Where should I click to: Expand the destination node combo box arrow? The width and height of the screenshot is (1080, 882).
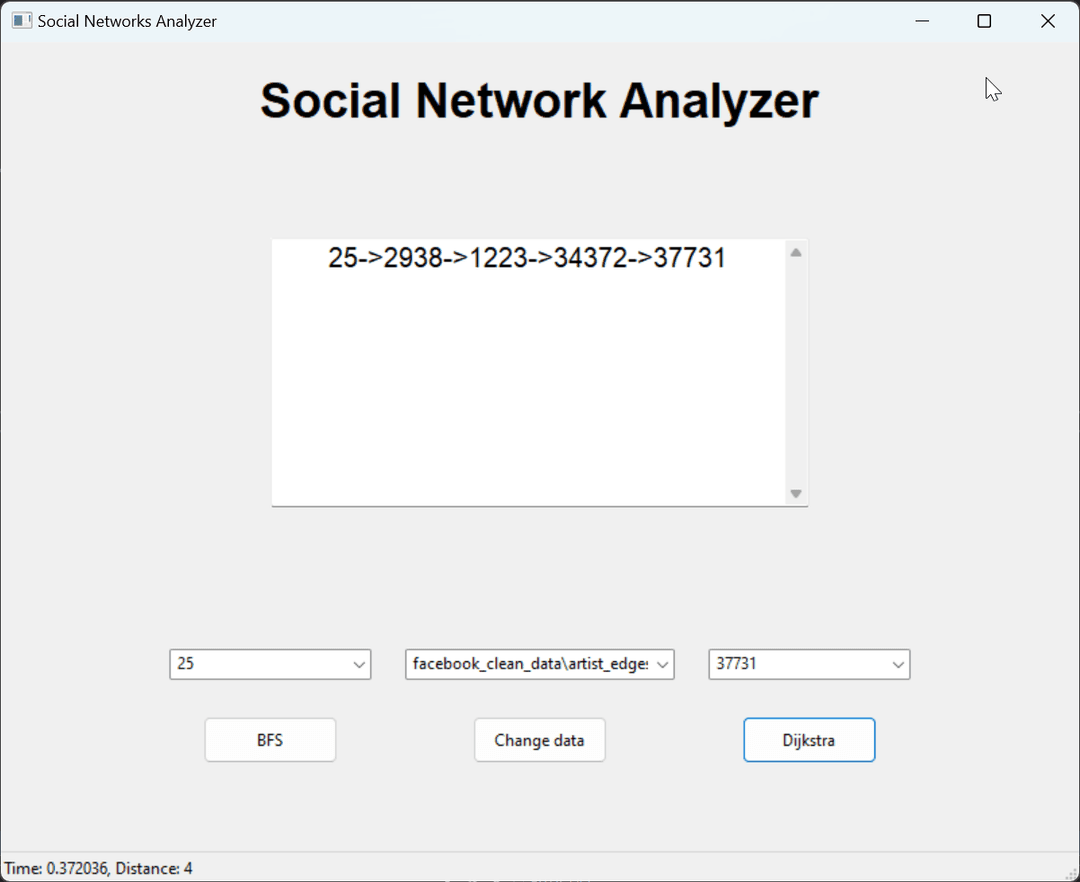[x=898, y=664]
